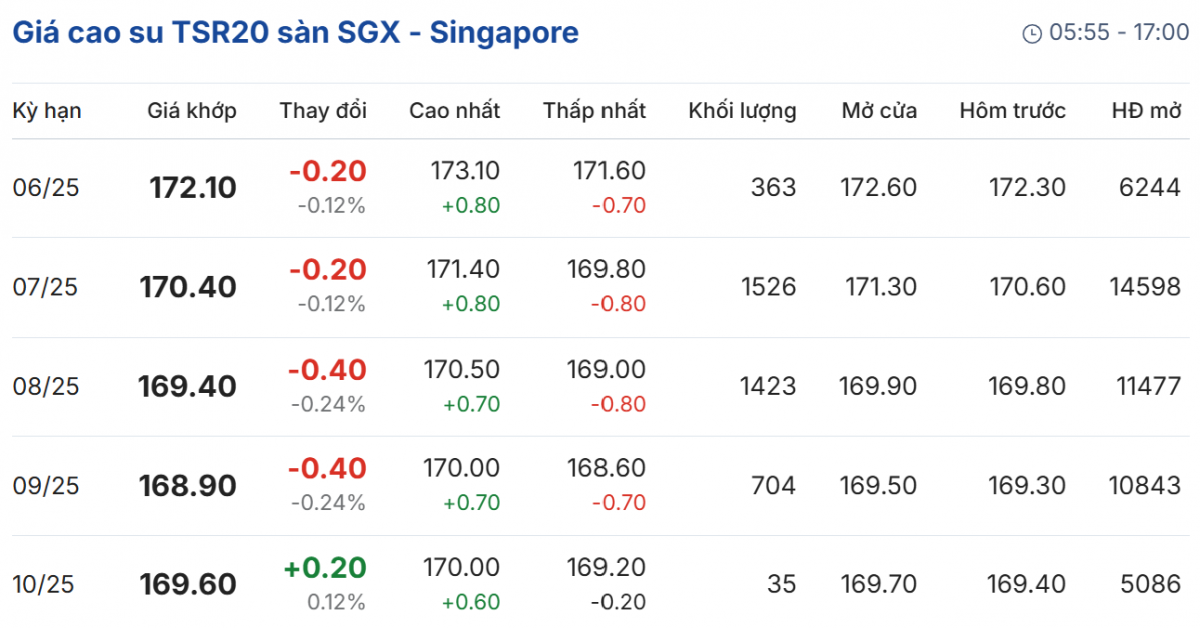Click the Mở cửa column header
This screenshot has width=1200, height=628.
click(x=879, y=110)
